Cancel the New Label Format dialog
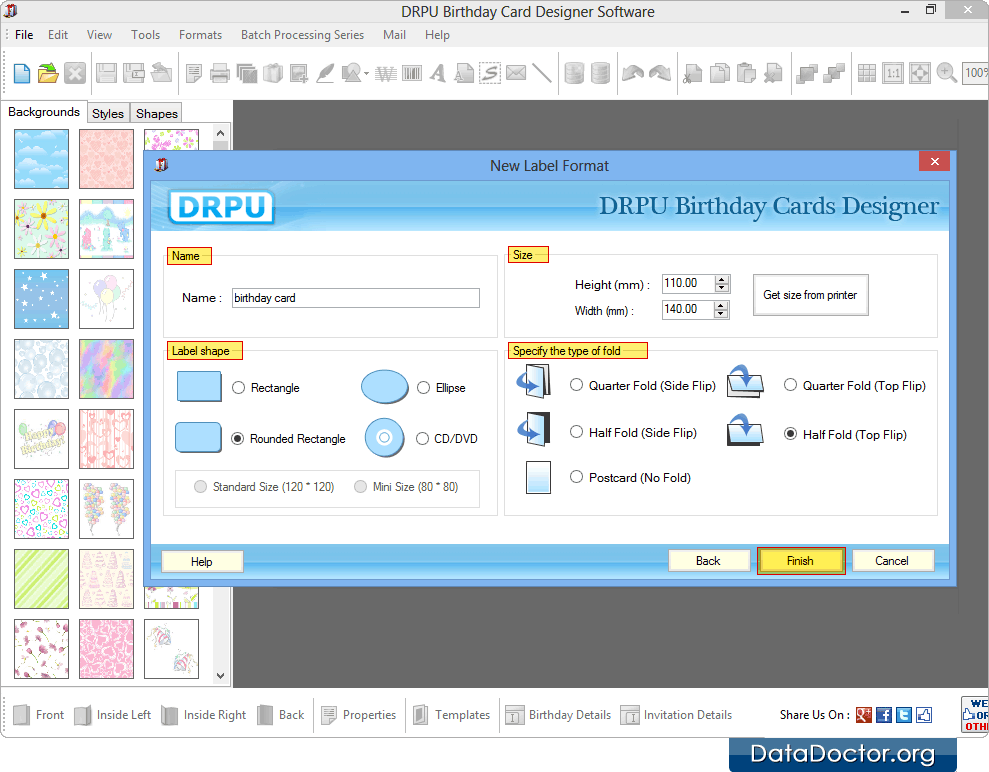This screenshot has width=989, height=772. 892,561
